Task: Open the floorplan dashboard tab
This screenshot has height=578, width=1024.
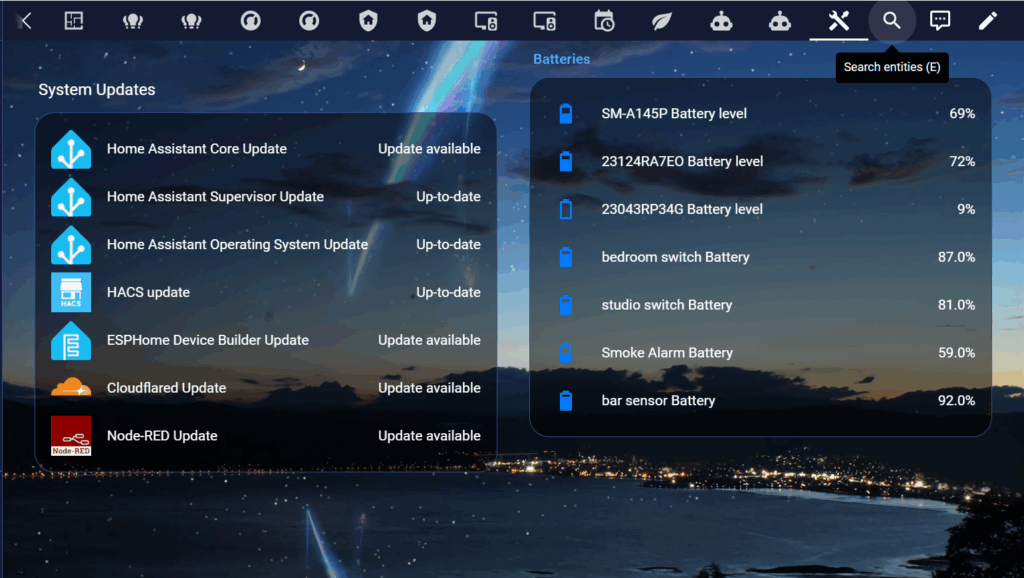Action: 74,21
